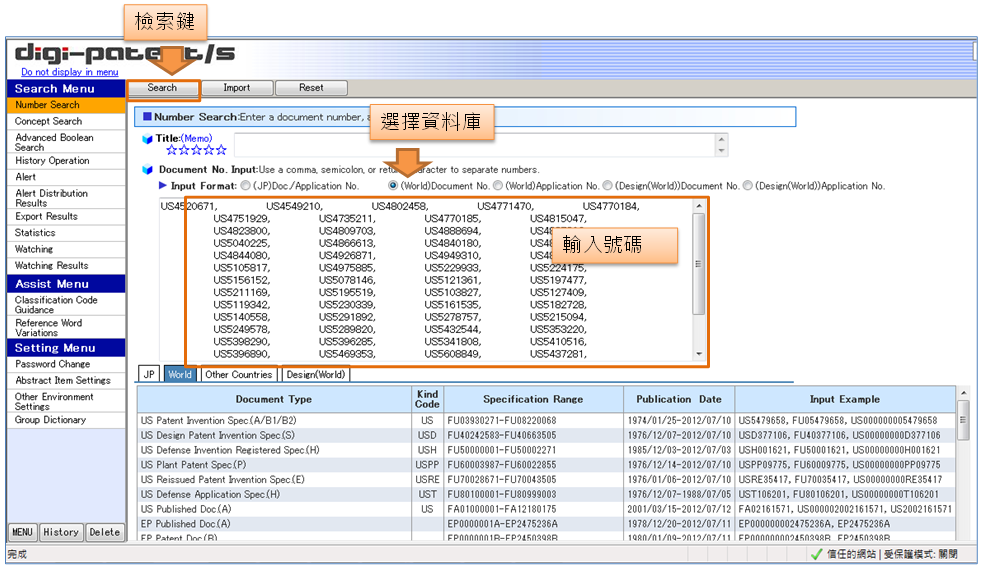Click the 'EP Published Doc(A)' row

click(x=547, y=524)
